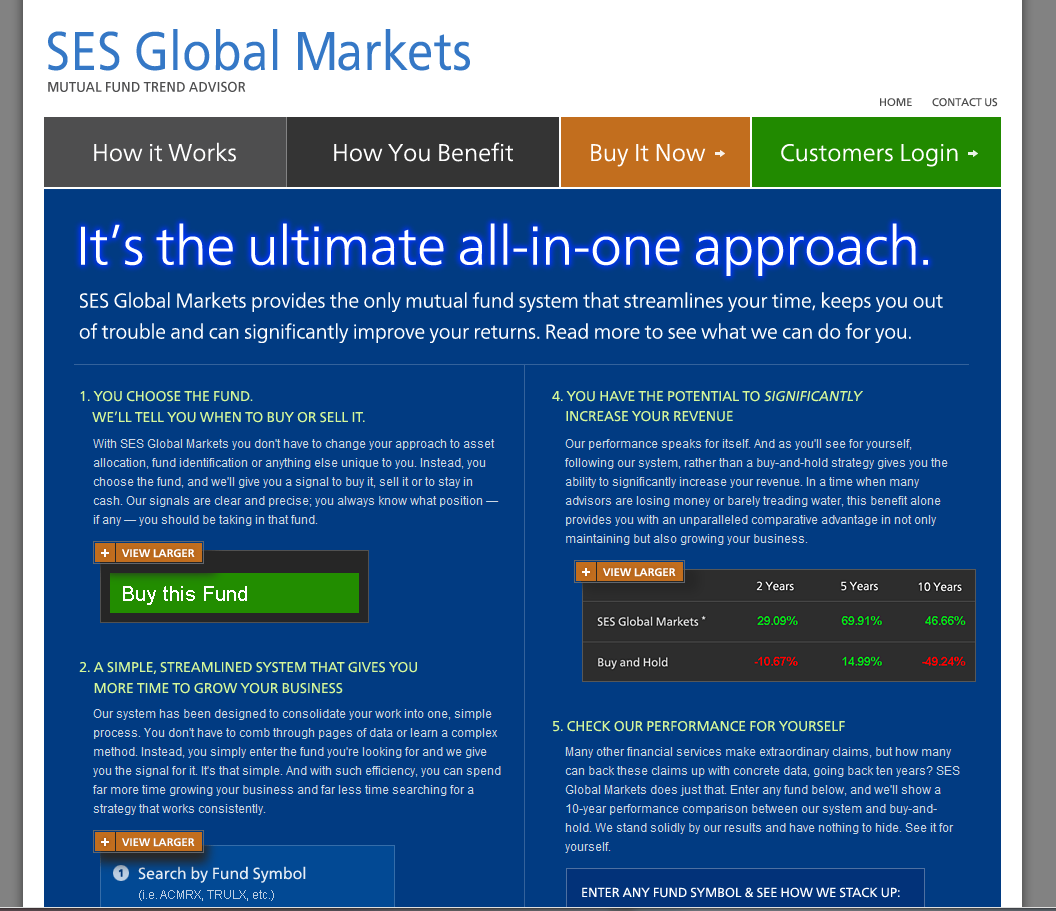Screen dimensions: 1056x911
Task: Expand the Buy this Fund preview image
Action: (x=158, y=553)
